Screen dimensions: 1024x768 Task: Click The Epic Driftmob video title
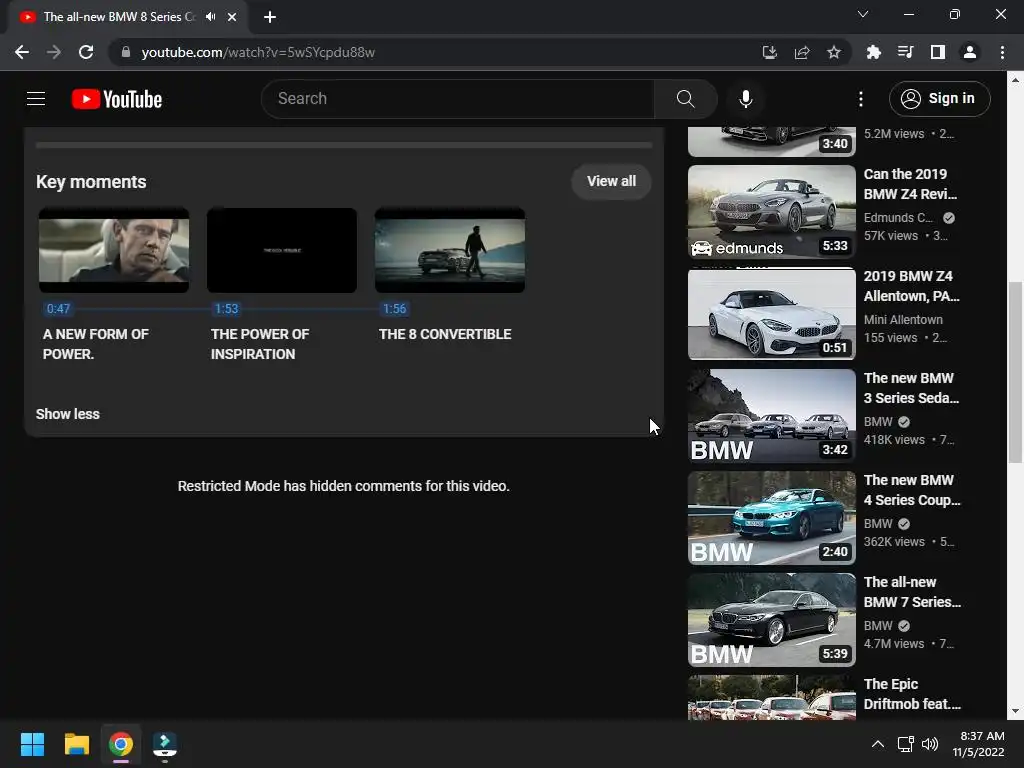[x=912, y=694]
